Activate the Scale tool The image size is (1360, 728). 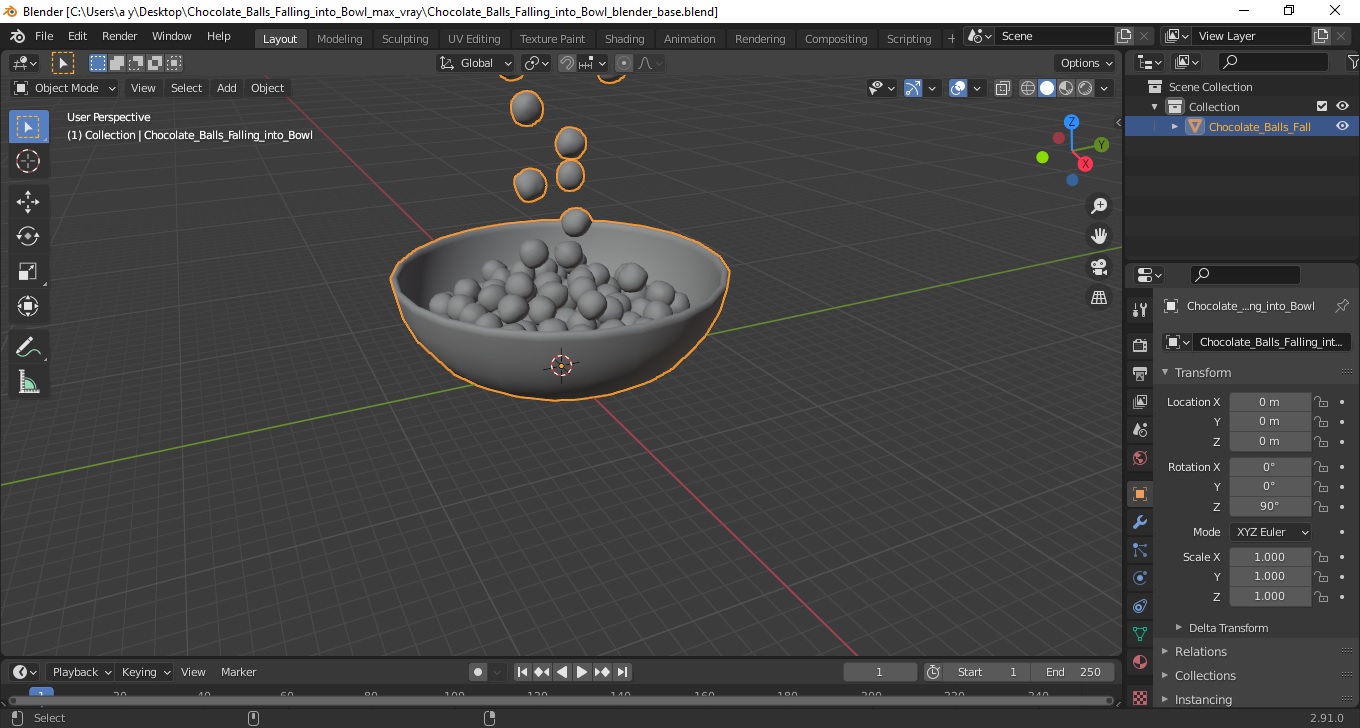click(28, 271)
